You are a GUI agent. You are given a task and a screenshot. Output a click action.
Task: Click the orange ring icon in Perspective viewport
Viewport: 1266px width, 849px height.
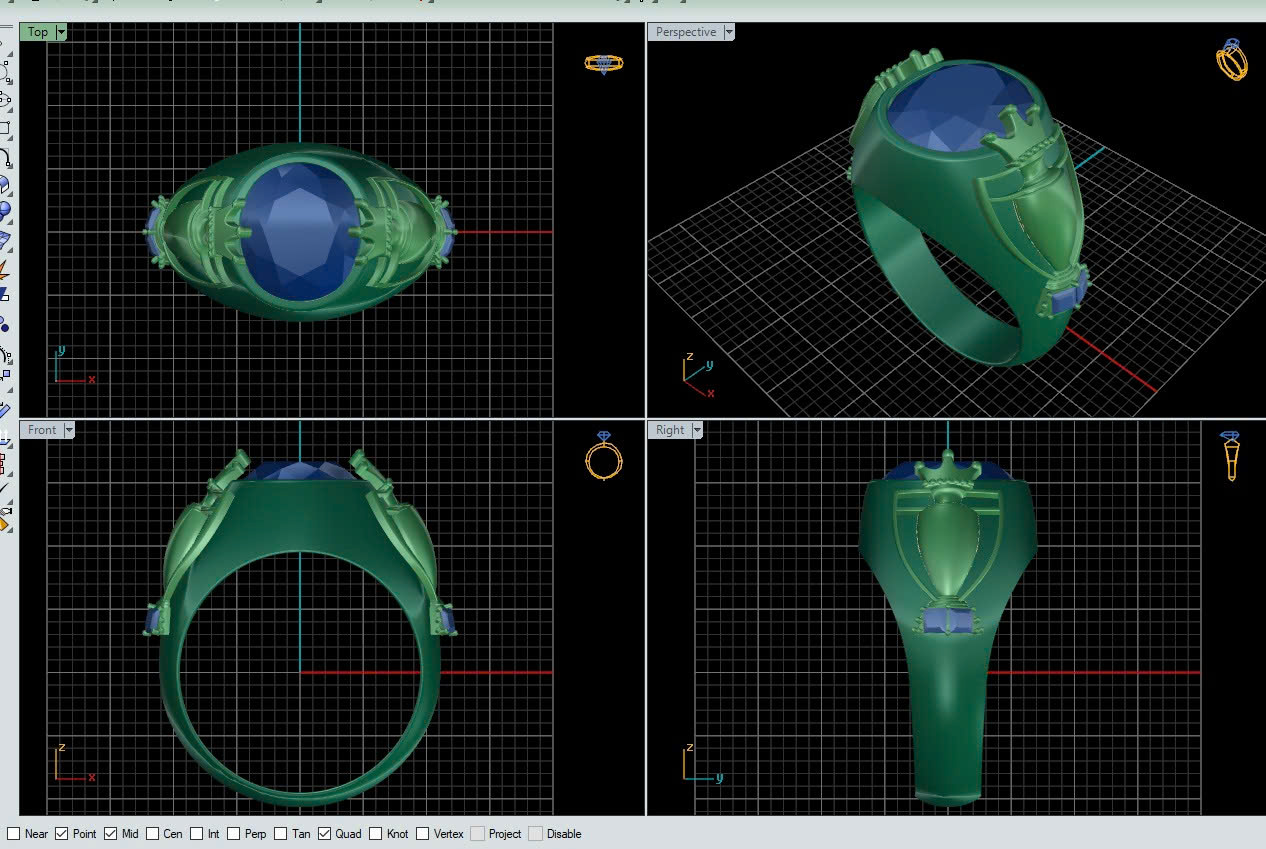[1232, 60]
